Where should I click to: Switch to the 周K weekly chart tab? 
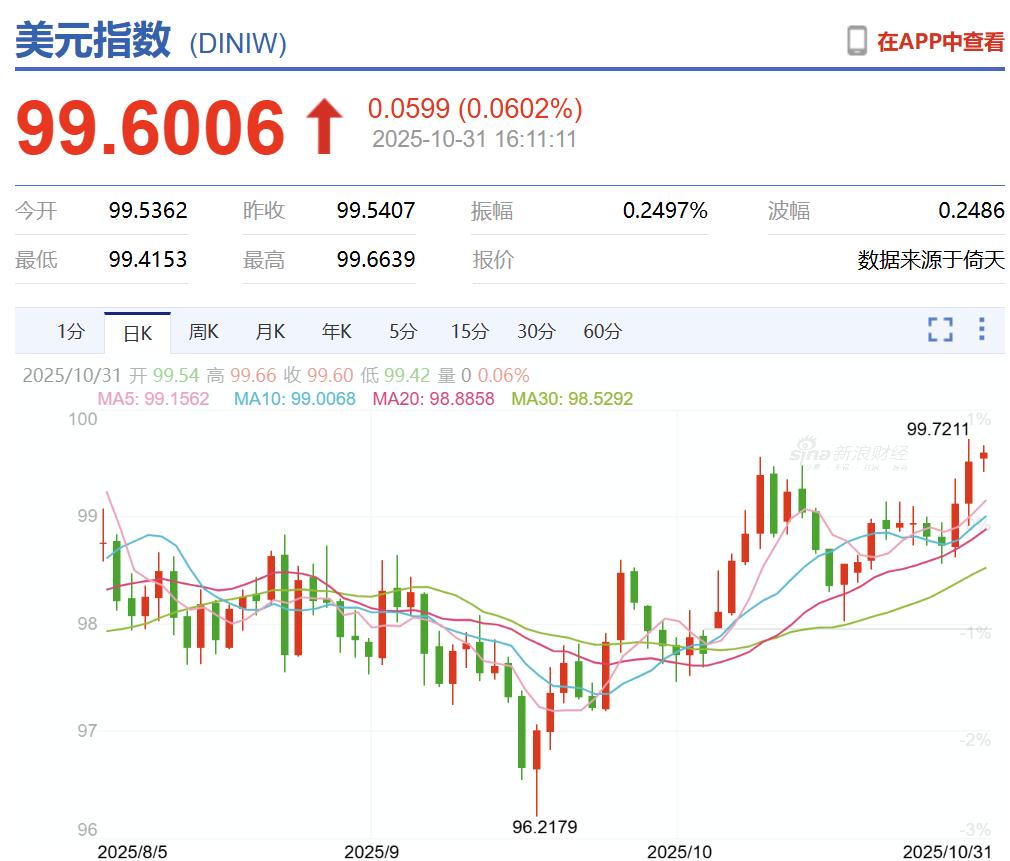[x=203, y=331]
